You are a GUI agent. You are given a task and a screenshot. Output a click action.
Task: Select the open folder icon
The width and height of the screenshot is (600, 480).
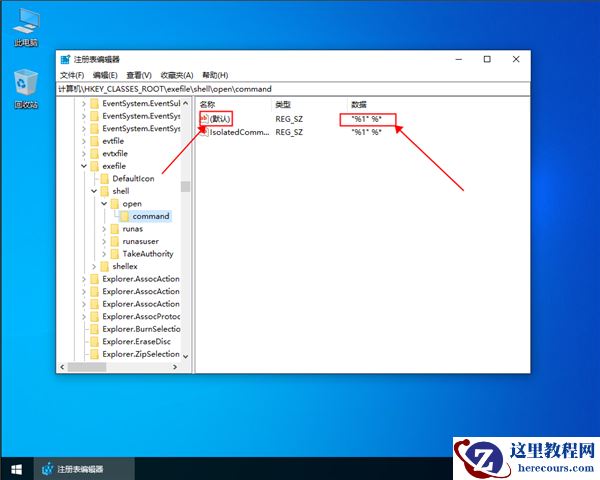tap(114, 204)
